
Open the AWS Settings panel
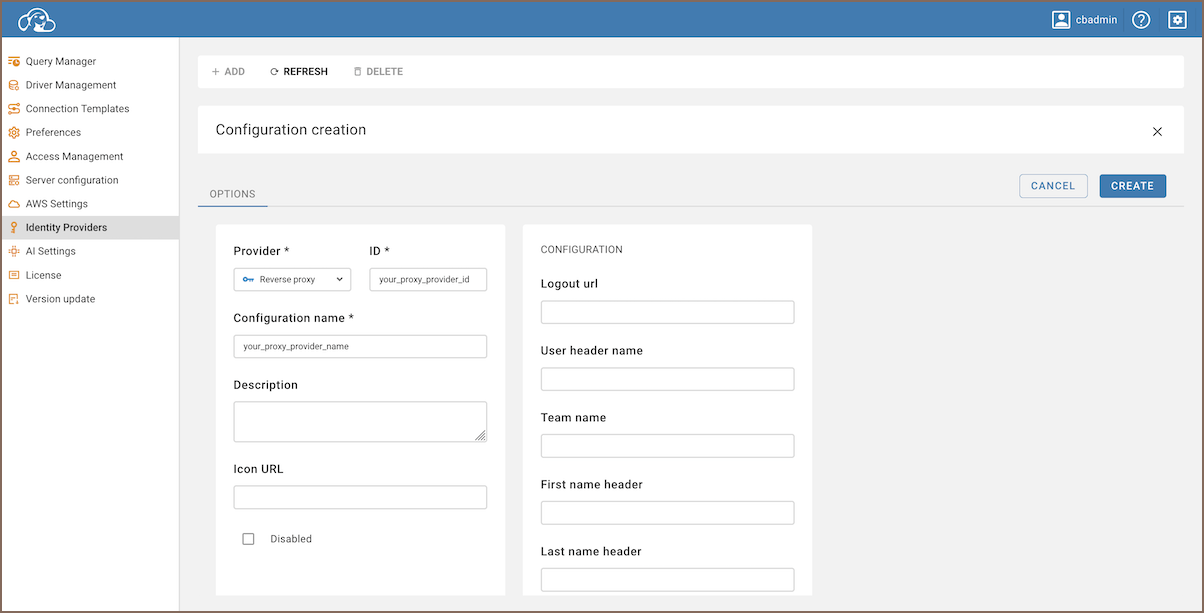[x=62, y=203]
